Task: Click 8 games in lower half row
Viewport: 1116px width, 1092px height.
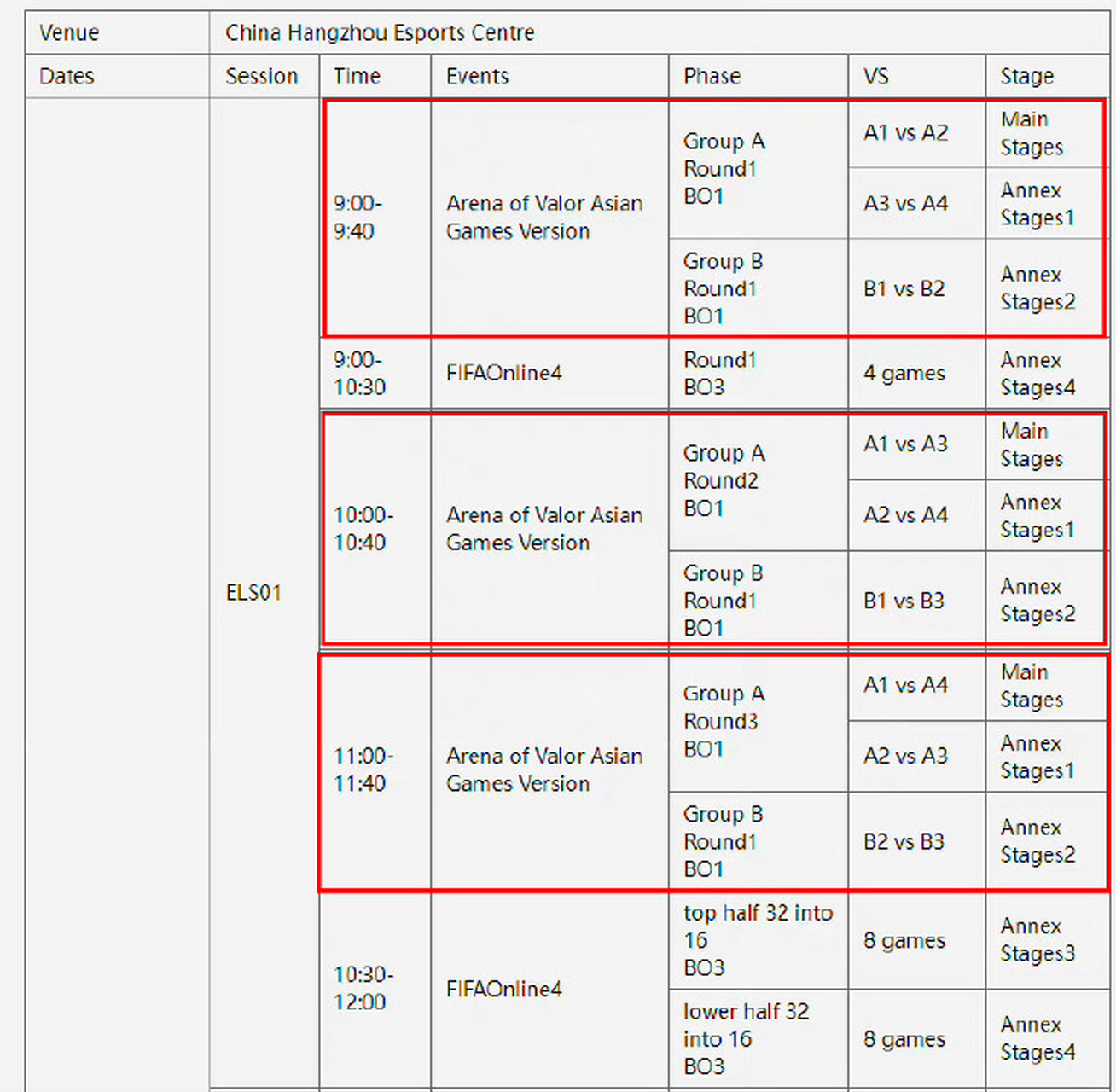Action: (x=917, y=1038)
